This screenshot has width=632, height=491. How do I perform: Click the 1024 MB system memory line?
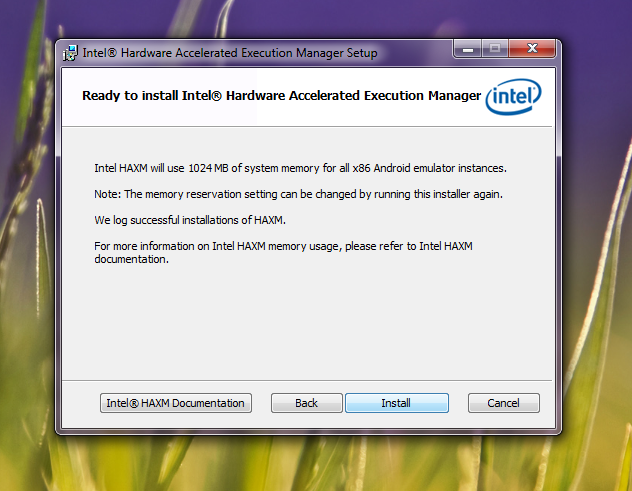tap(300, 168)
